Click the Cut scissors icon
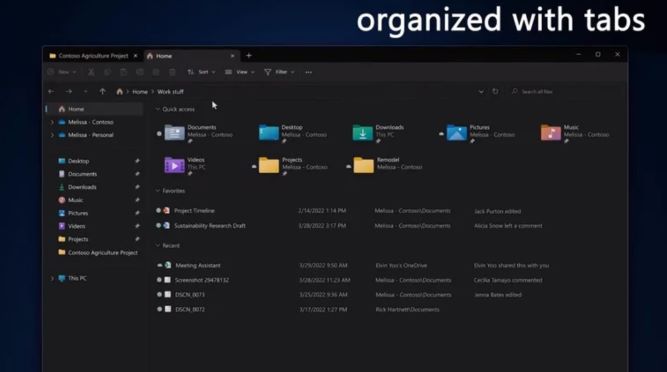This screenshot has width=667, height=372. pos(91,72)
